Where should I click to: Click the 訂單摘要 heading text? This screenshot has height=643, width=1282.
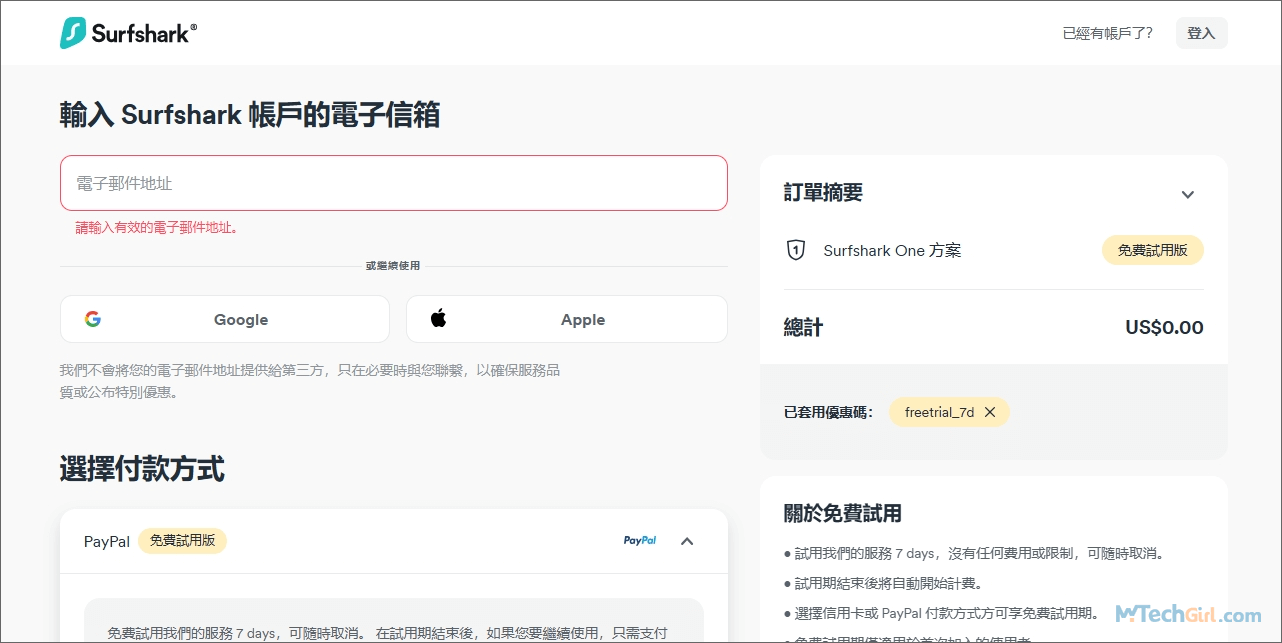click(x=823, y=192)
